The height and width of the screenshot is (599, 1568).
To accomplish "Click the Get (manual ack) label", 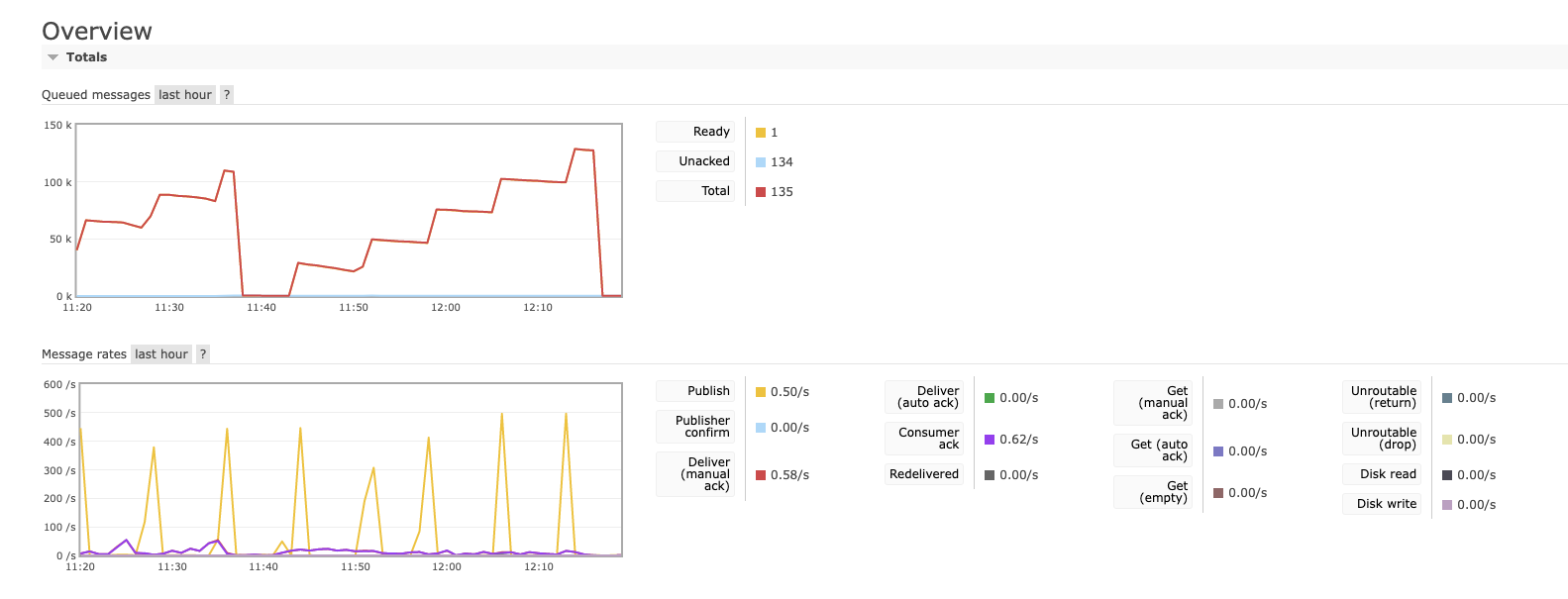I will tap(1153, 403).
